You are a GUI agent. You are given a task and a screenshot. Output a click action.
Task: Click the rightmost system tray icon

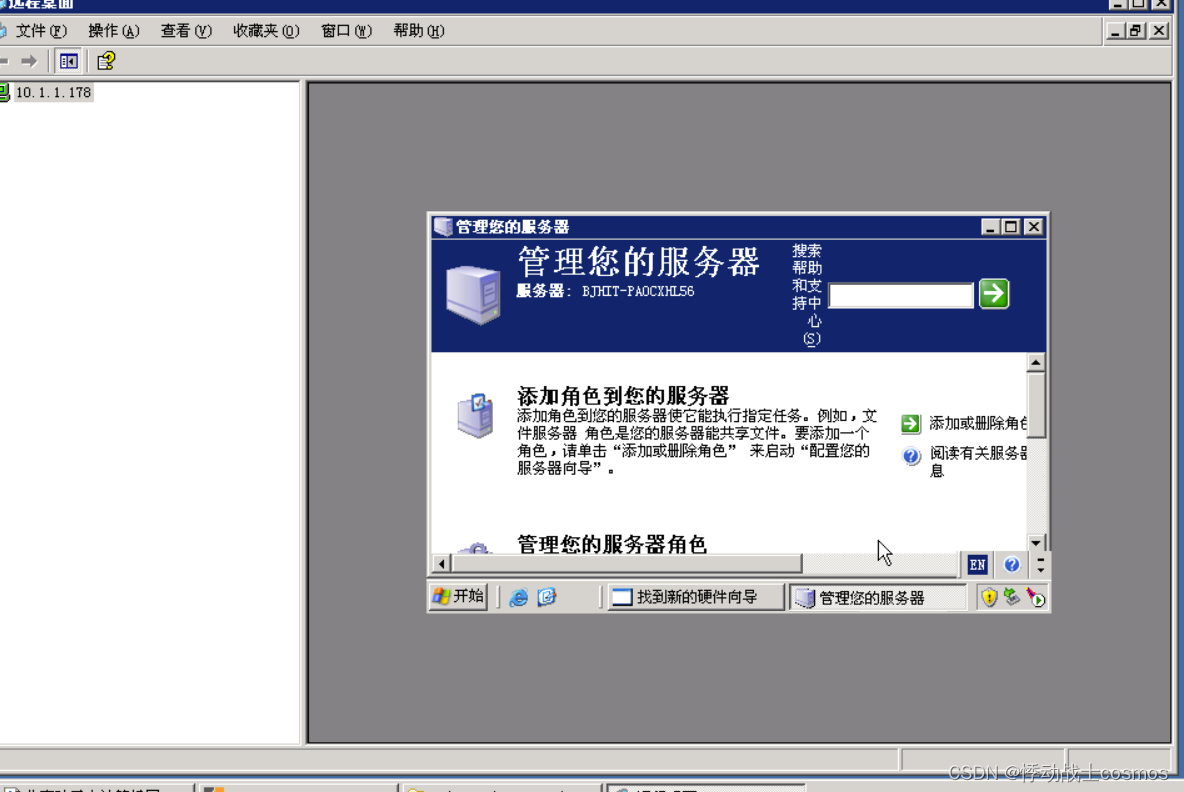click(x=1035, y=599)
